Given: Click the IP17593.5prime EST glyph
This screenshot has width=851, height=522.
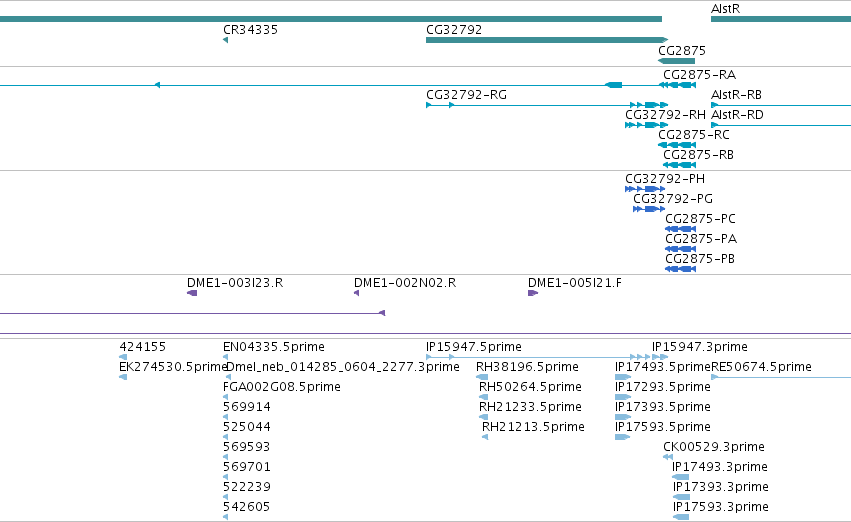Looking at the screenshot, I should tap(623, 437).
